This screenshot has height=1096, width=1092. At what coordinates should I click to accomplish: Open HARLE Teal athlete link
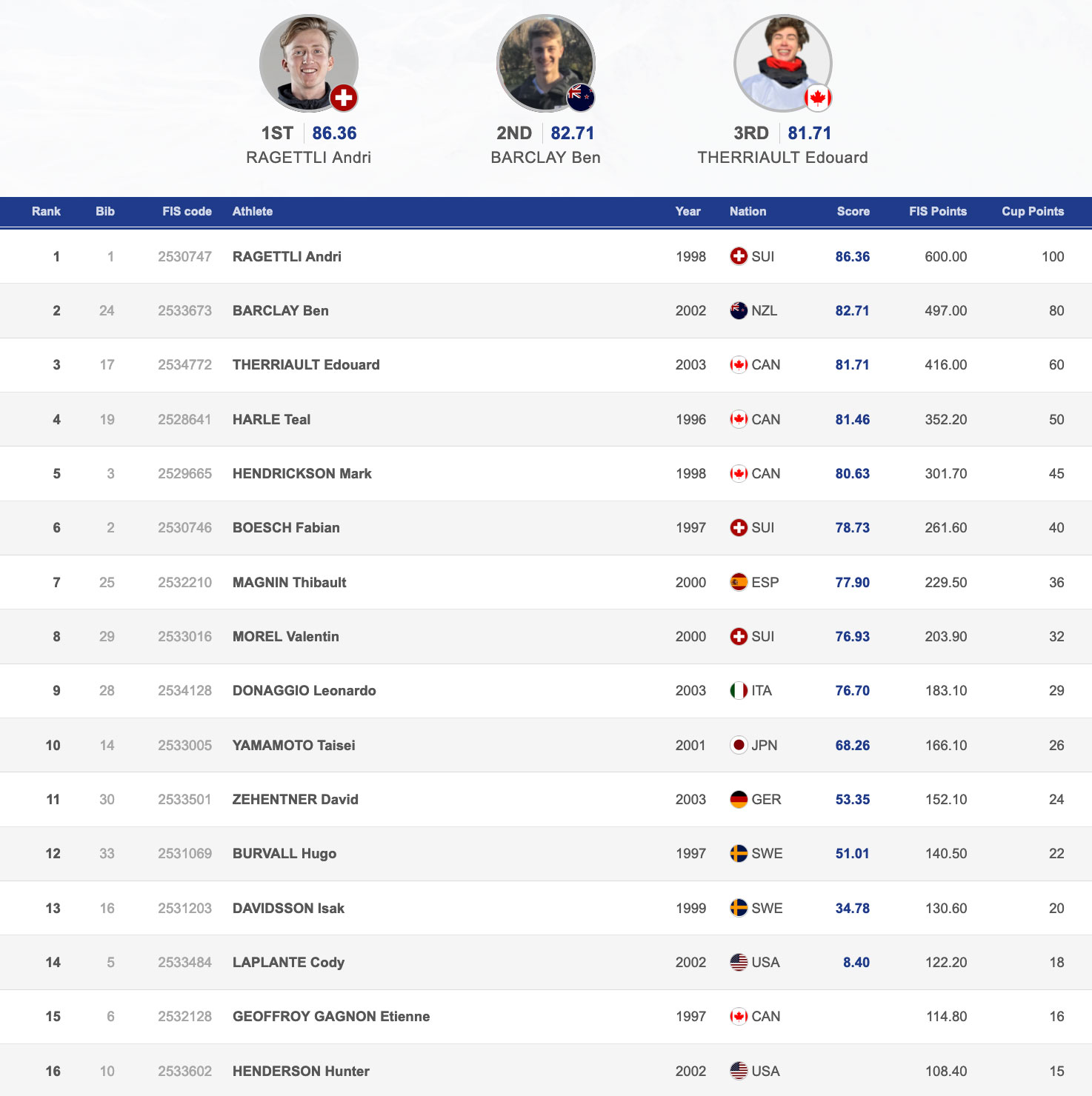pyautogui.click(x=271, y=419)
